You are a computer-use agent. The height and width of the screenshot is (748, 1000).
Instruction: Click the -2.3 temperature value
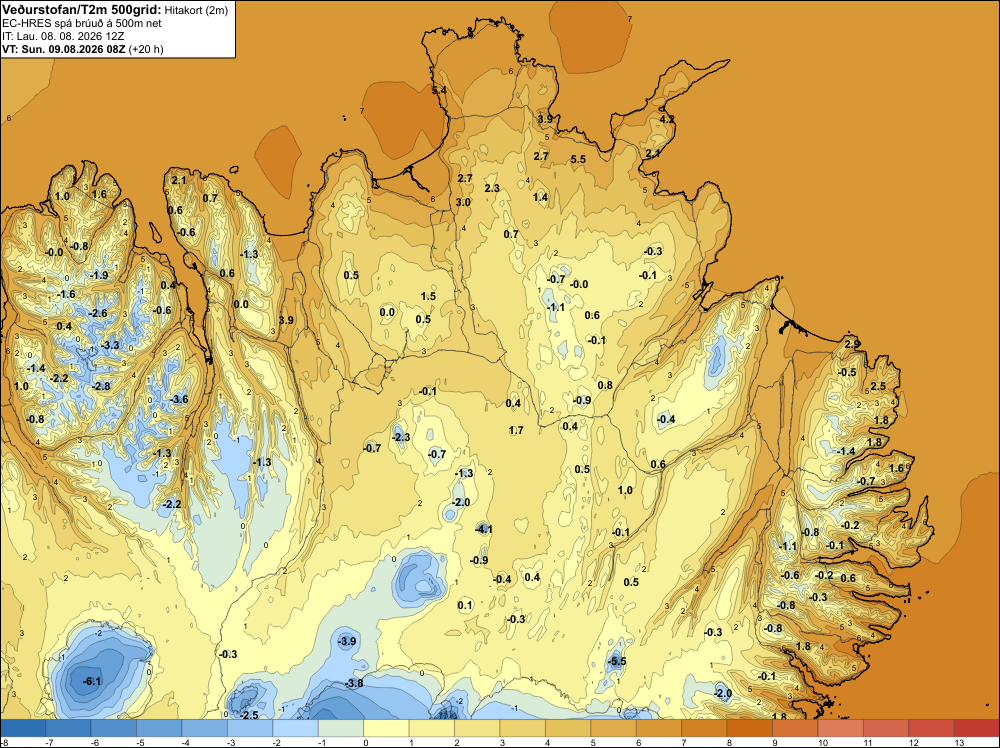(x=401, y=437)
